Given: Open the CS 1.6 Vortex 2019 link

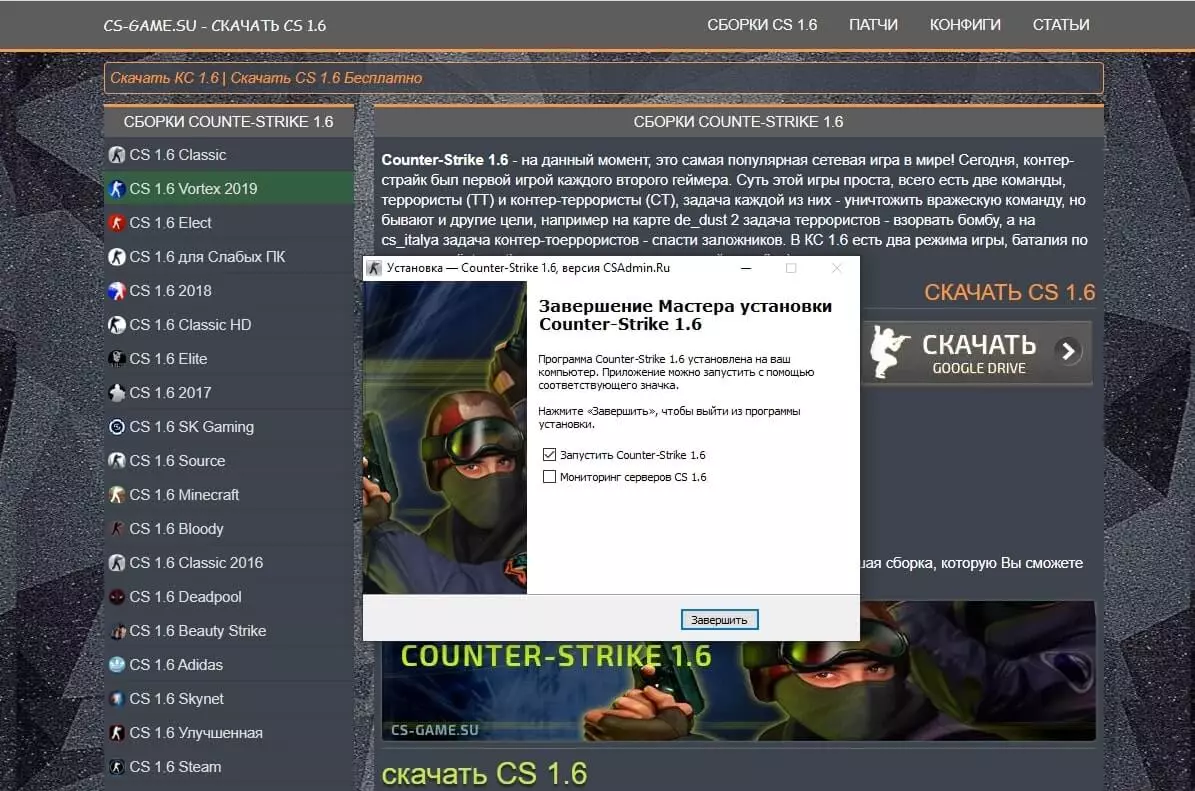Looking at the screenshot, I should 194,189.
